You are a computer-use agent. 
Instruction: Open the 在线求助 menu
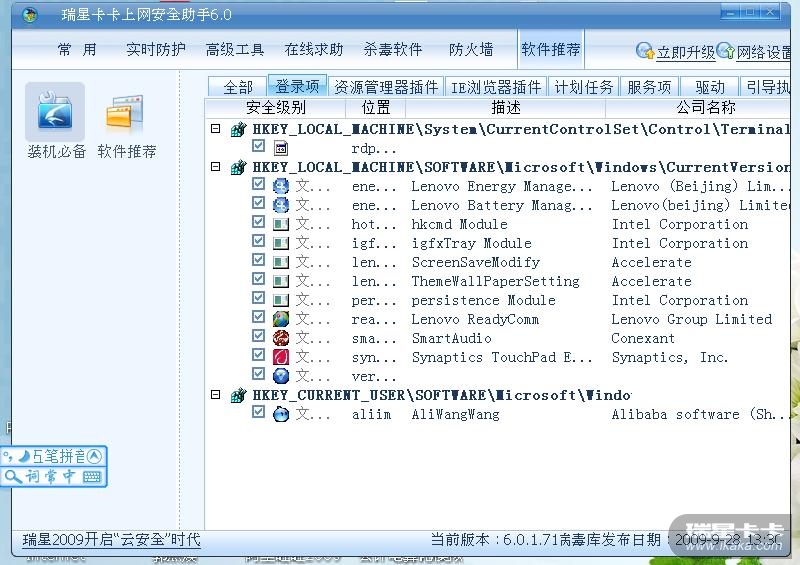point(314,50)
